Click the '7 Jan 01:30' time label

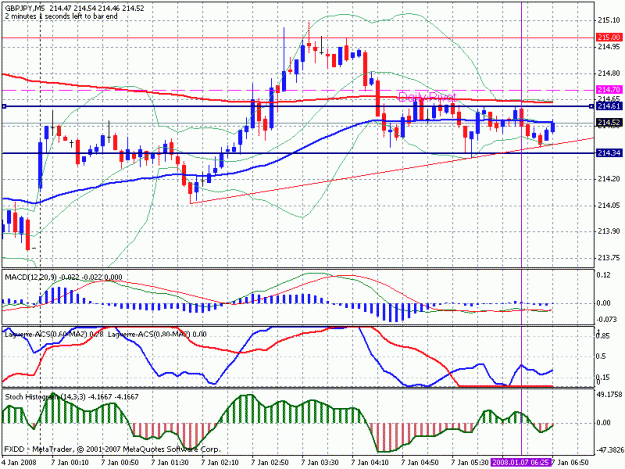click(172, 463)
